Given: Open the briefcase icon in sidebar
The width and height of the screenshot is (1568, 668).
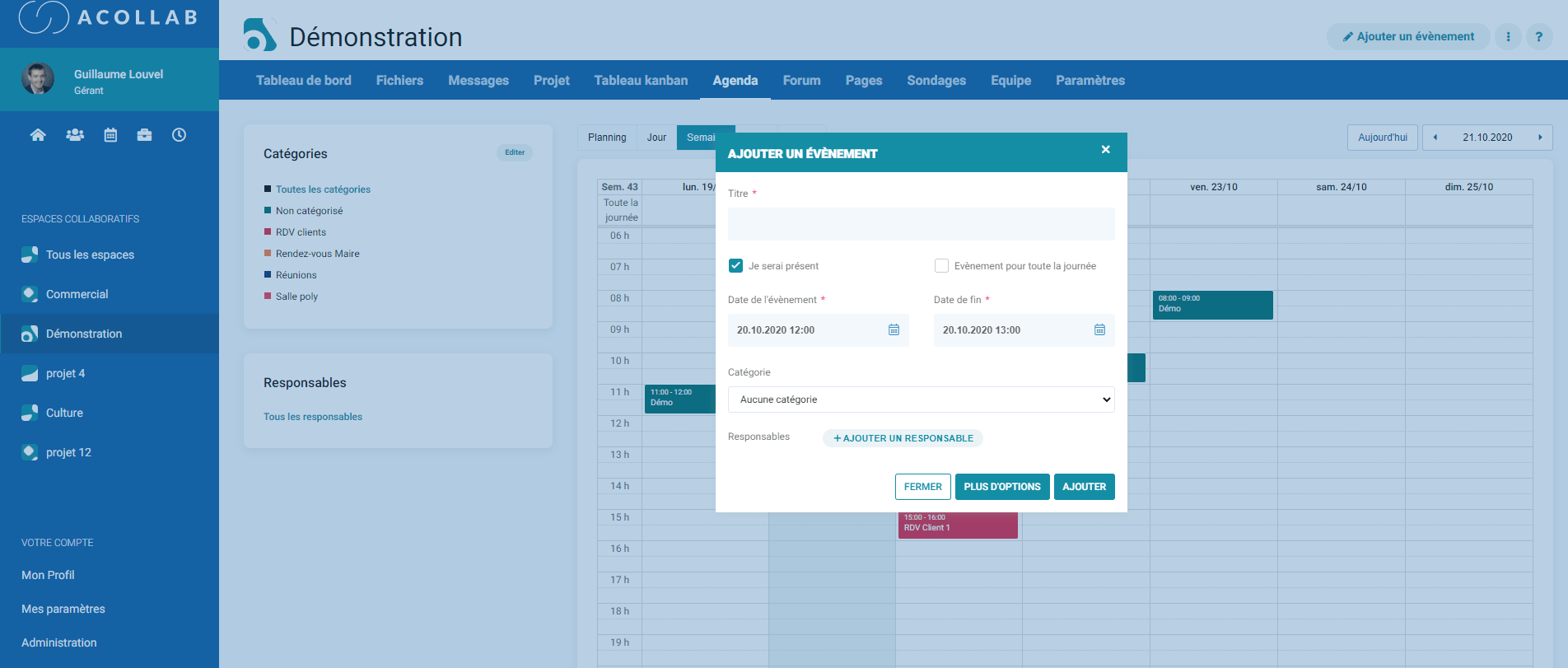Looking at the screenshot, I should (145, 135).
